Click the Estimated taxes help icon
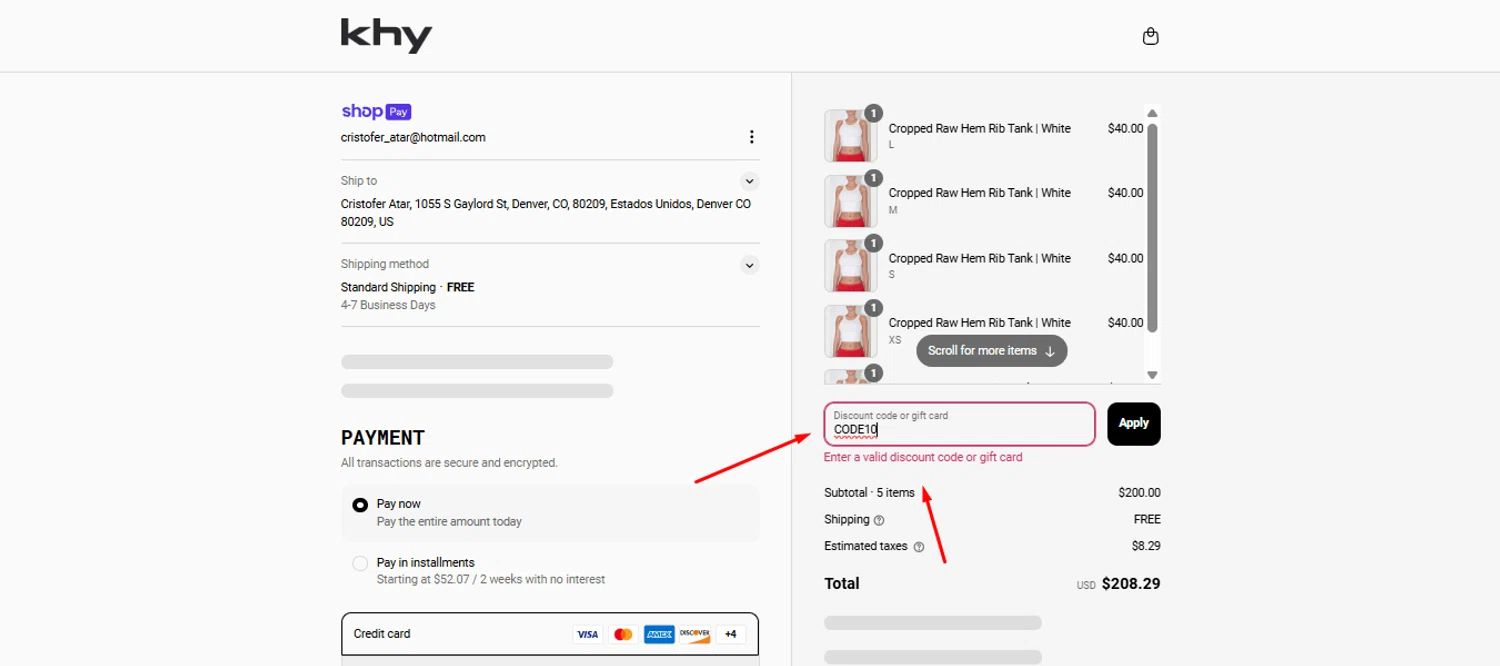 [918, 547]
